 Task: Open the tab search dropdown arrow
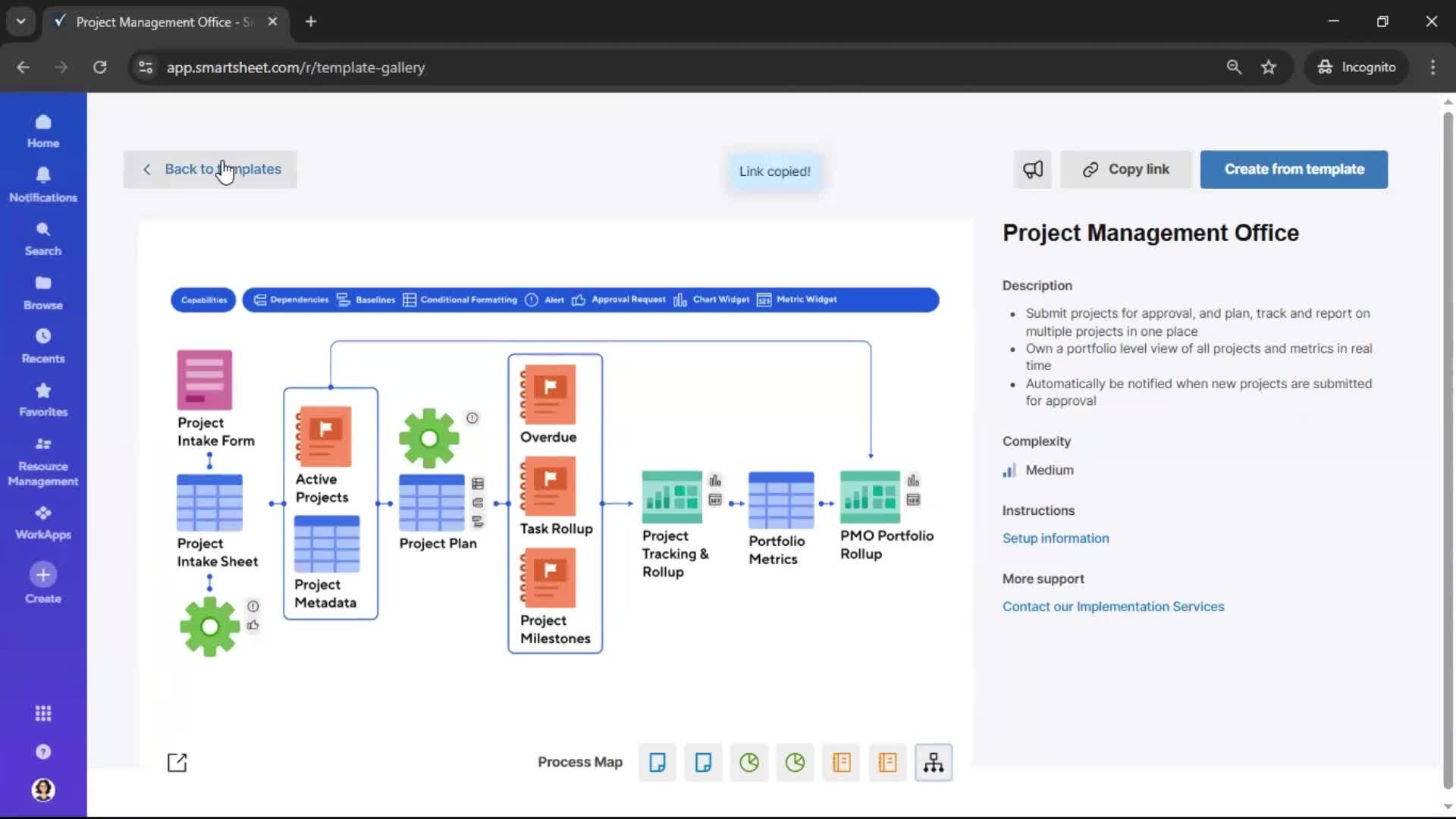point(20,21)
